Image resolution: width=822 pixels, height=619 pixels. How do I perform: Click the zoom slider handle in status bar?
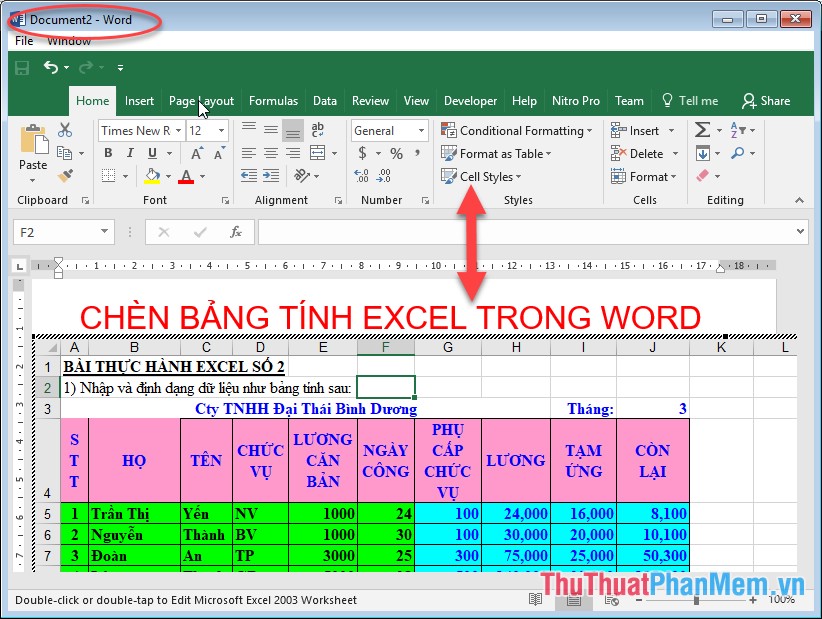pos(696,600)
